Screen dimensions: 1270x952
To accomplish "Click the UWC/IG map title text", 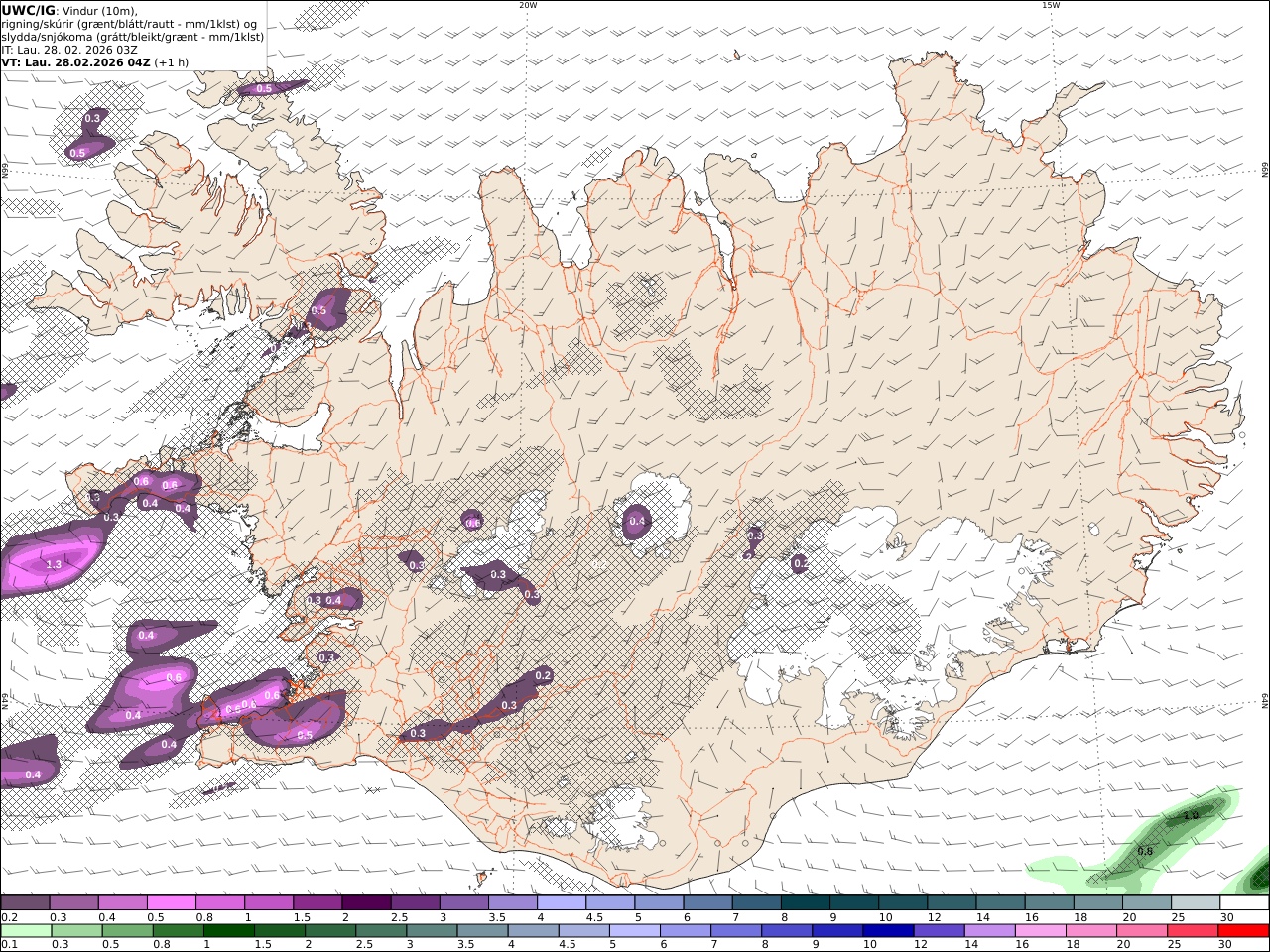I will pyautogui.click(x=28, y=10).
